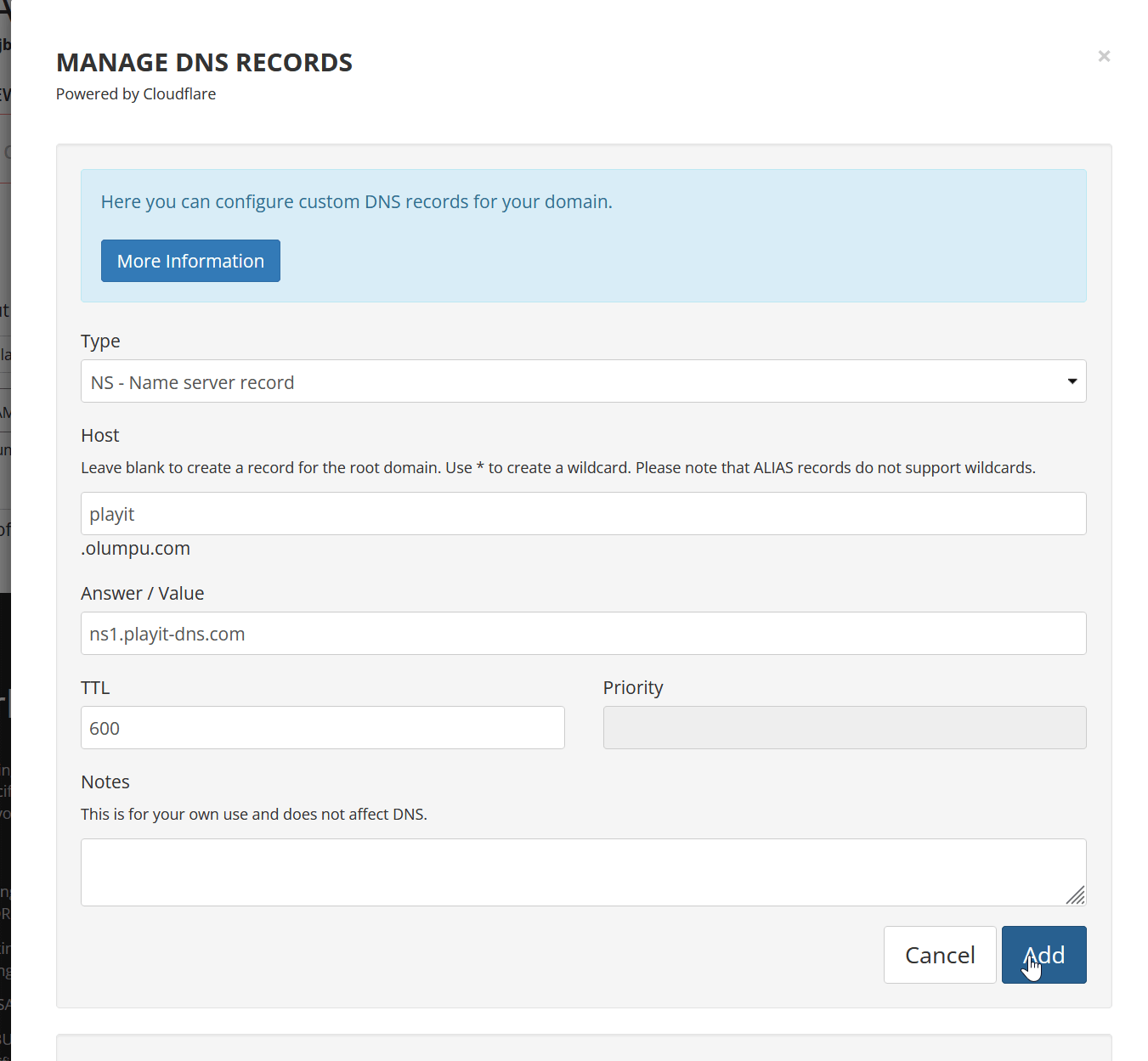Image resolution: width=1148 pixels, height=1061 pixels.
Task: Click the Answer / Value label
Action: point(142,594)
